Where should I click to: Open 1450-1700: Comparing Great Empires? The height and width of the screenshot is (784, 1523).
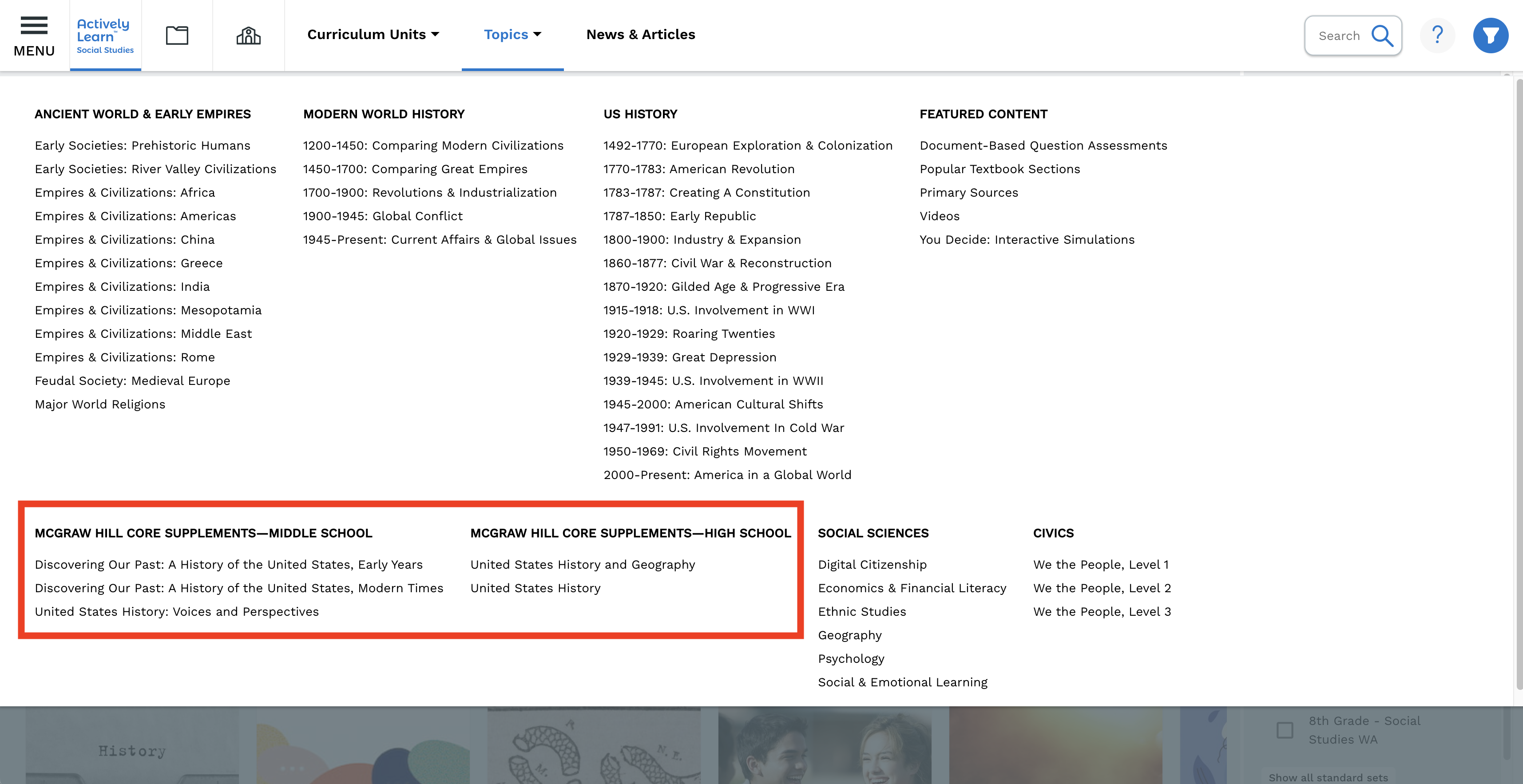tap(415, 169)
